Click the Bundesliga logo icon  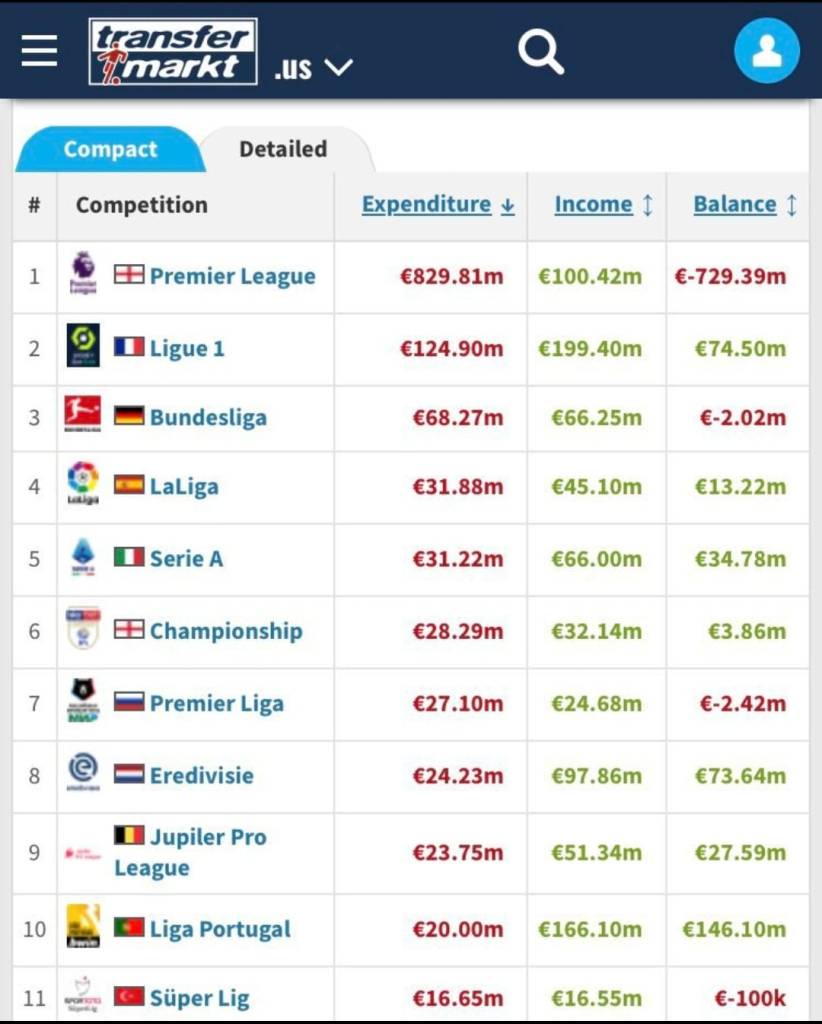(83, 414)
